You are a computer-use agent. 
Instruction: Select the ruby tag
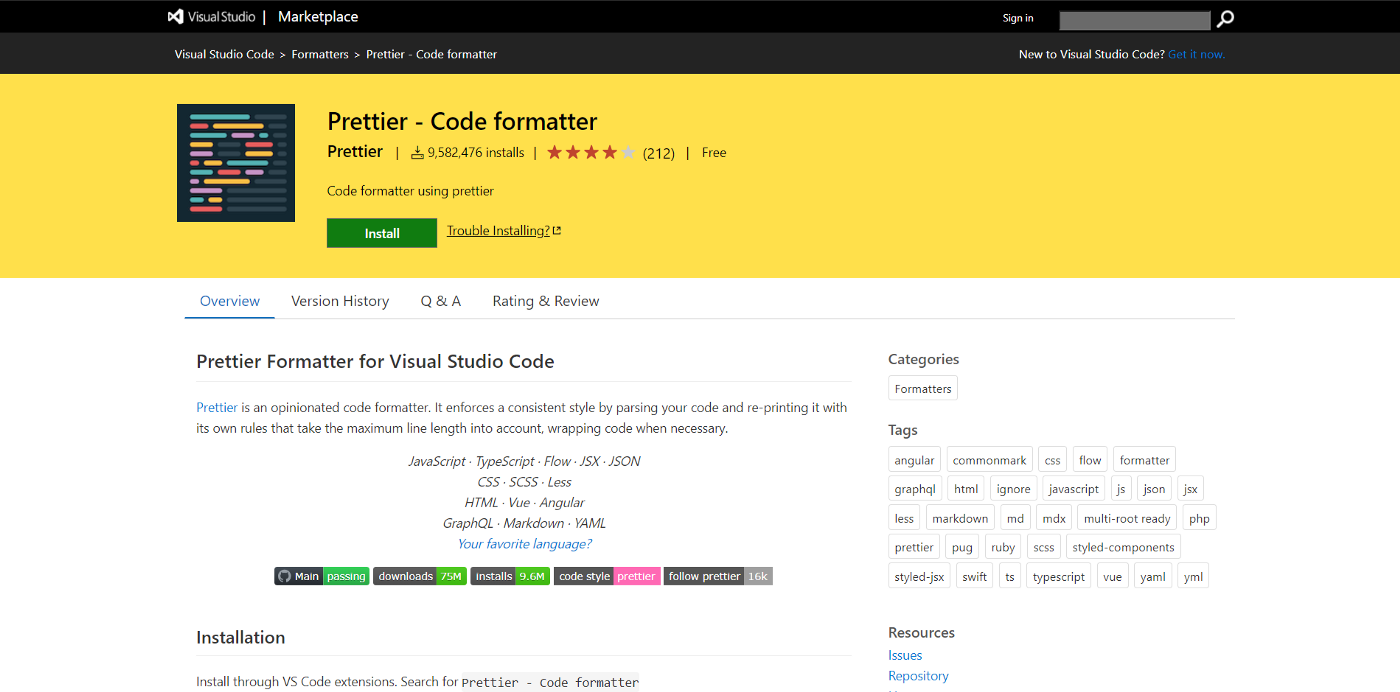tap(1003, 547)
